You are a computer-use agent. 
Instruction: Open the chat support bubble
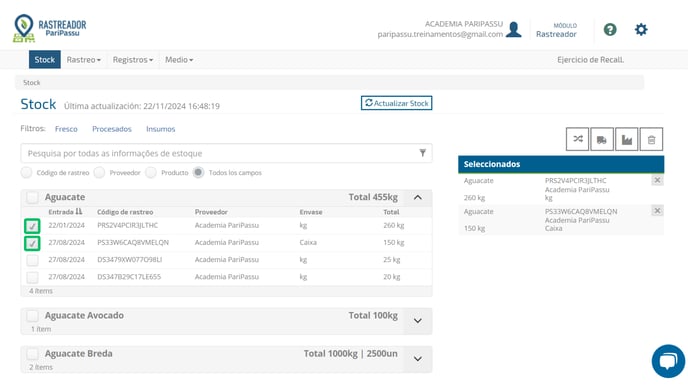(x=668, y=361)
